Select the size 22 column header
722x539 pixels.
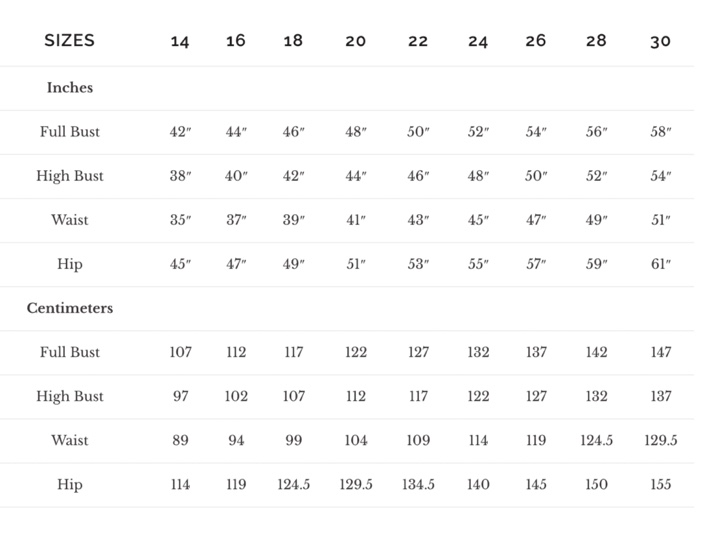pyautogui.click(x=418, y=41)
